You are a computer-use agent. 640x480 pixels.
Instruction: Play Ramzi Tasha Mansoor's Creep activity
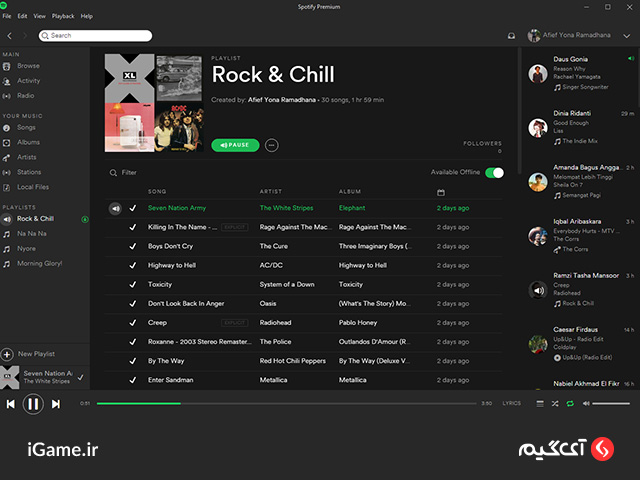(x=538, y=291)
